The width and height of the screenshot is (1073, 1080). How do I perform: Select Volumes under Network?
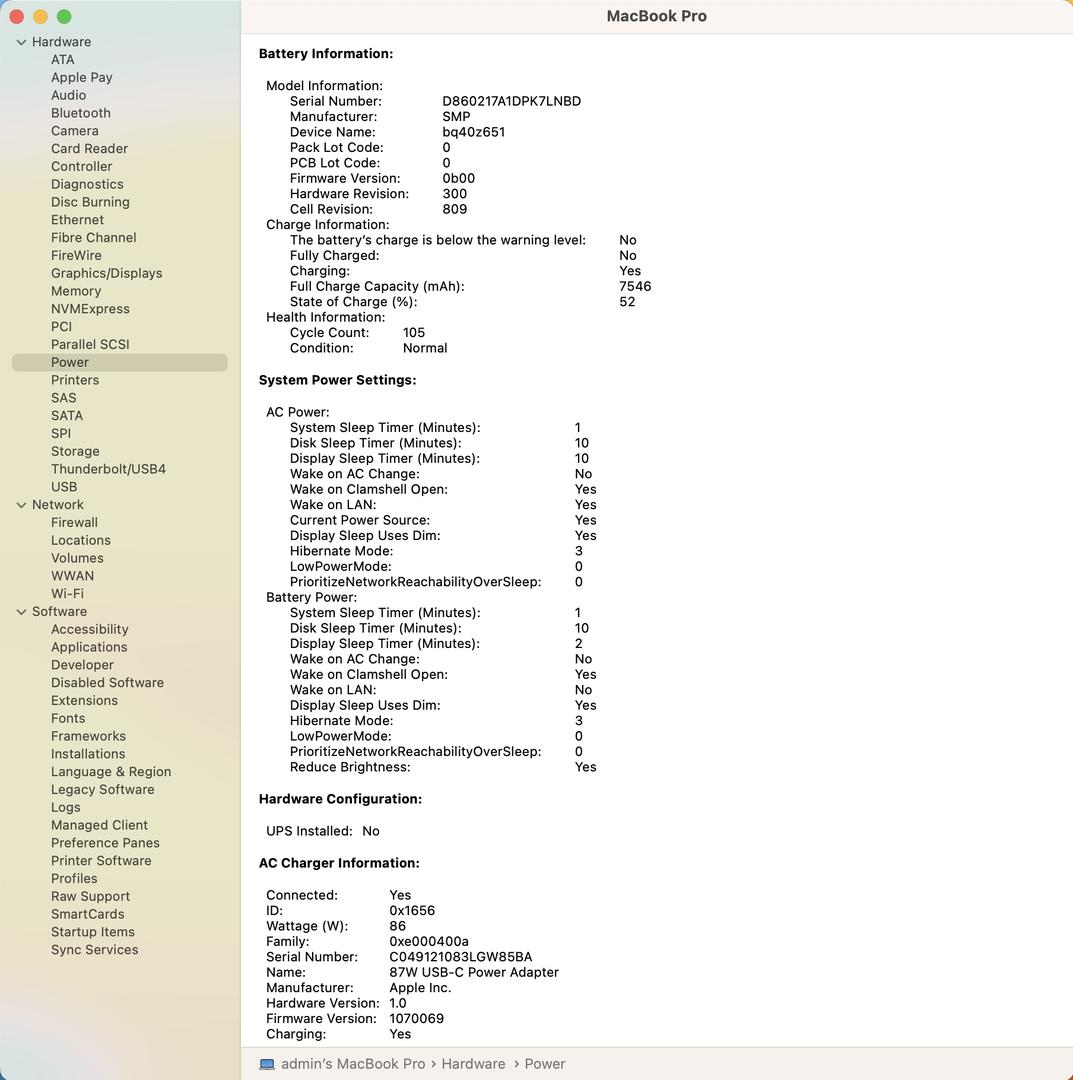[77, 559]
